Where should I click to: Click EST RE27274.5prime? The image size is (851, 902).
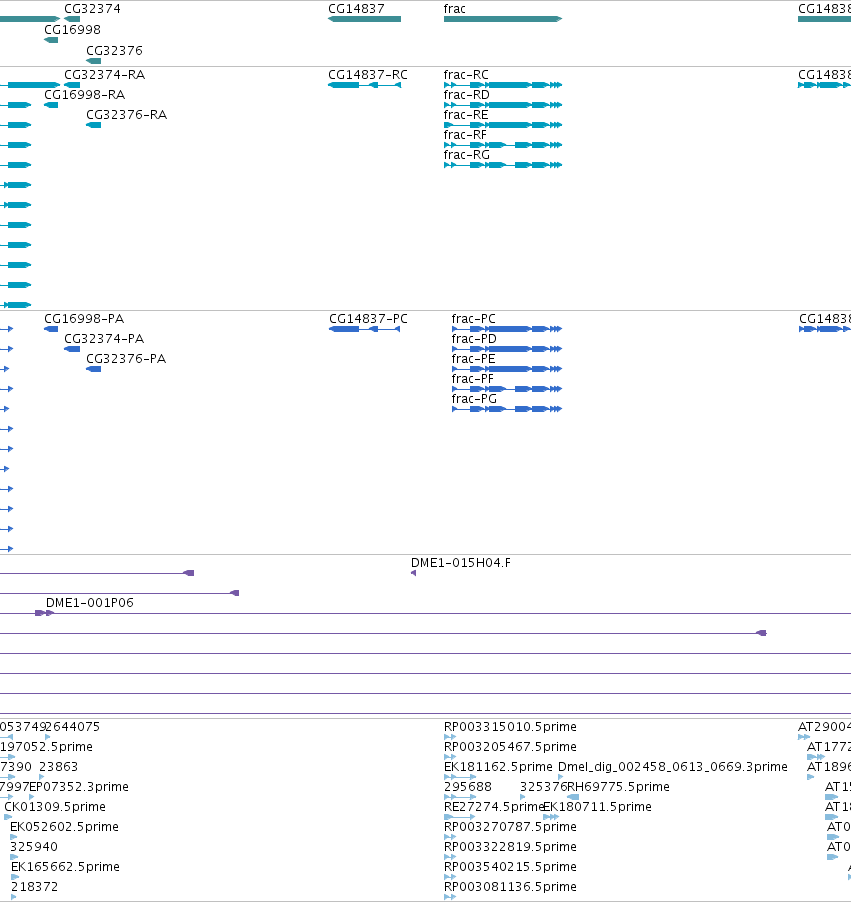pos(460,817)
